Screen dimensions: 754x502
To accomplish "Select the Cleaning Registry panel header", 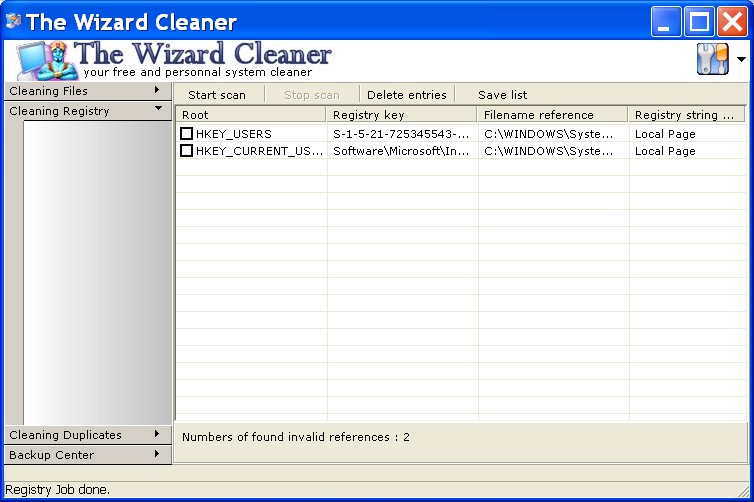I will coord(88,111).
